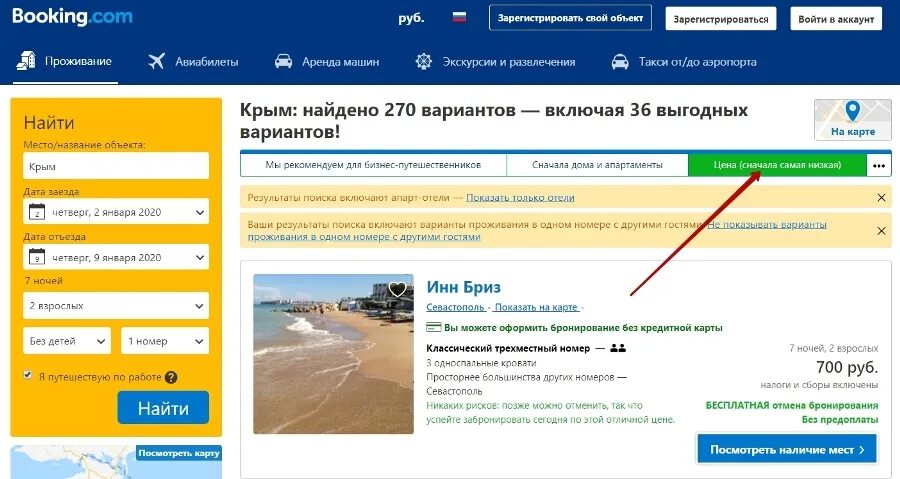Image resolution: width=900 pixels, height=479 pixels.
Task: Click the blue Найти search button
Action: pyautogui.click(x=163, y=408)
